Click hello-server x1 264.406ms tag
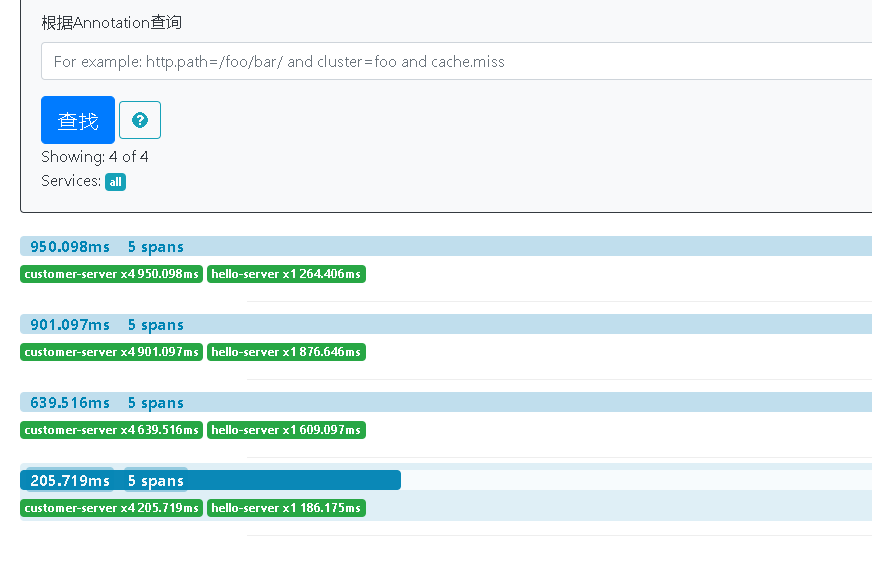The image size is (872, 588). tap(286, 274)
